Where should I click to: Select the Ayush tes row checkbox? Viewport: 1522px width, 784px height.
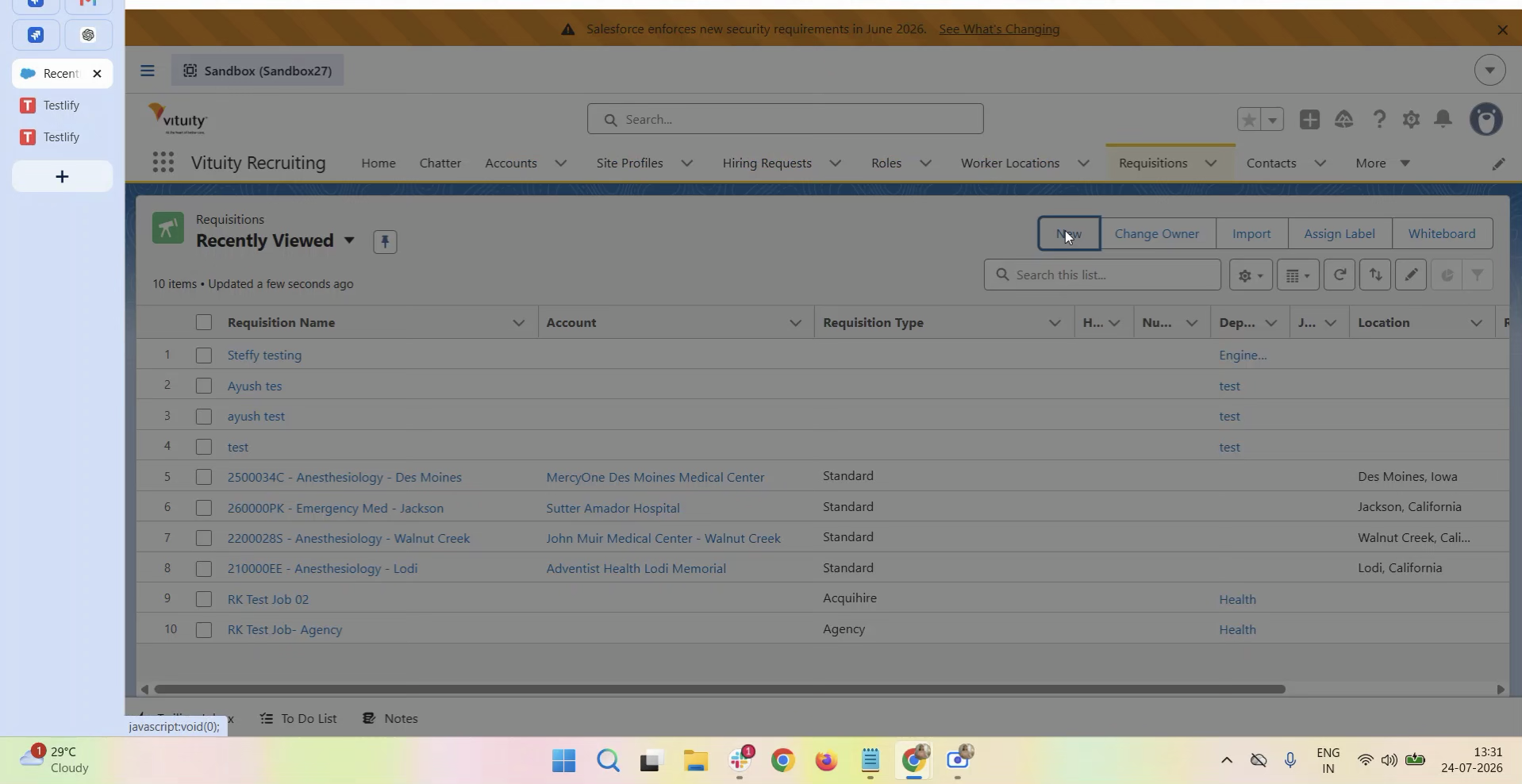point(204,386)
